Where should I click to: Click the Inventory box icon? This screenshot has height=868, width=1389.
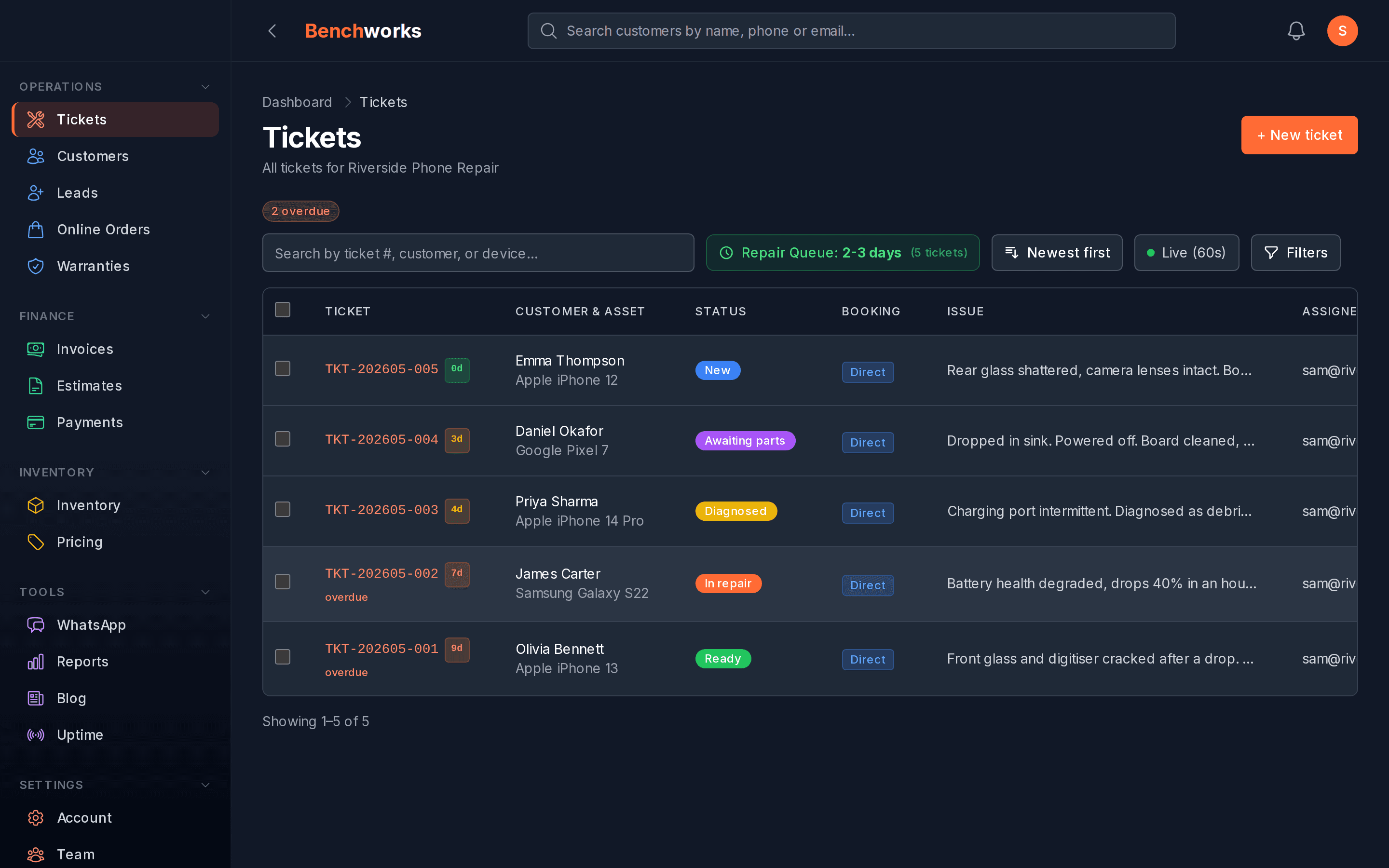36,505
